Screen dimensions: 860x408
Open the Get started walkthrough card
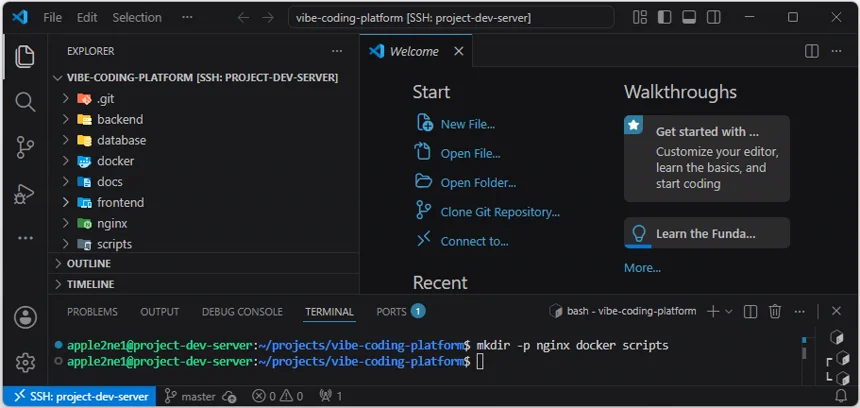[x=707, y=158]
